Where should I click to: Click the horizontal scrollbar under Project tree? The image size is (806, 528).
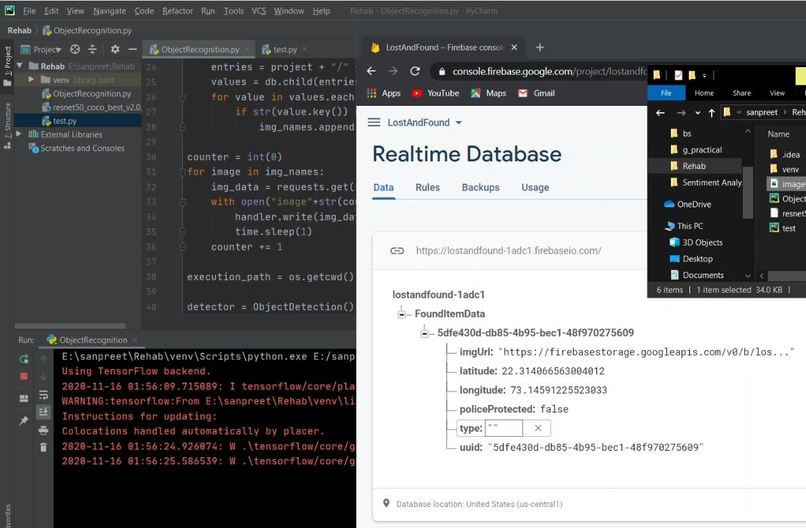coord(70,325)
